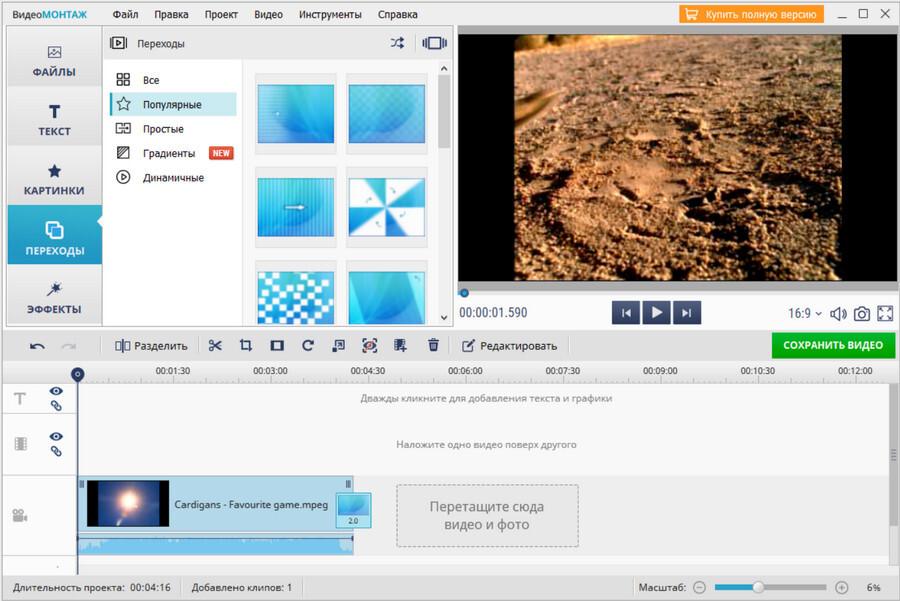
Task: Click the main video camera track icon
Action: (x=20, y=515)
